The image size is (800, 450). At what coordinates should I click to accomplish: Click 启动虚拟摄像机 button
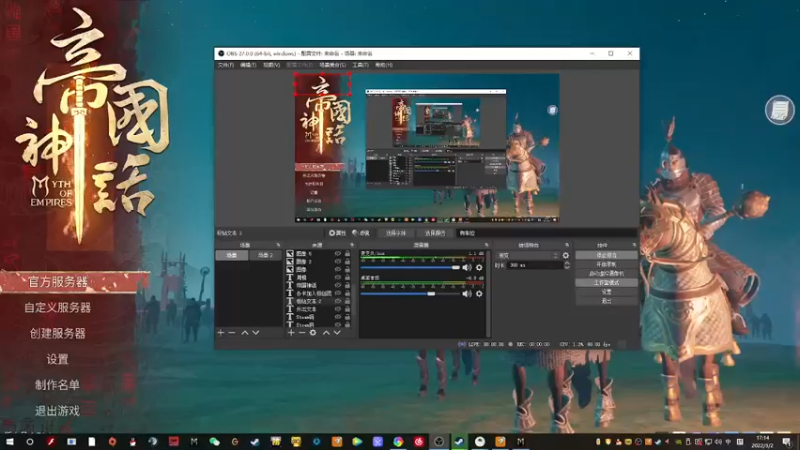(606, 273)
